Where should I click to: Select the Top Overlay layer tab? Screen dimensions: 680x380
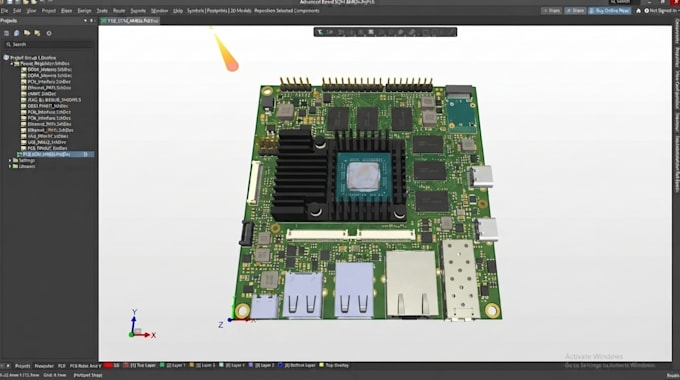(x=337, y=366)
